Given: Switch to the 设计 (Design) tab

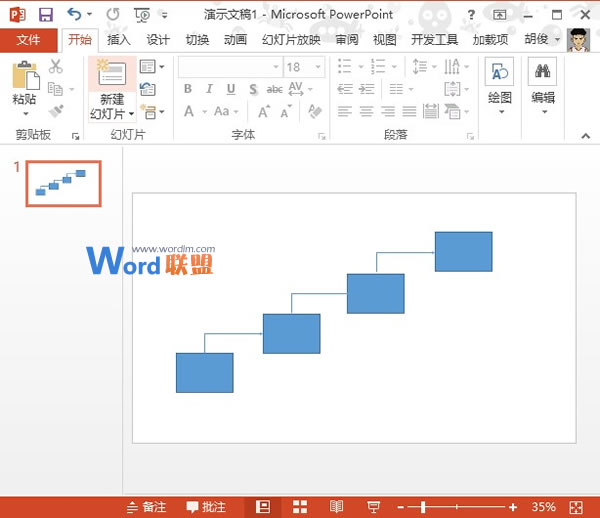Looking at the screenshot, I should pyautogui.click(x=158, y=39).
